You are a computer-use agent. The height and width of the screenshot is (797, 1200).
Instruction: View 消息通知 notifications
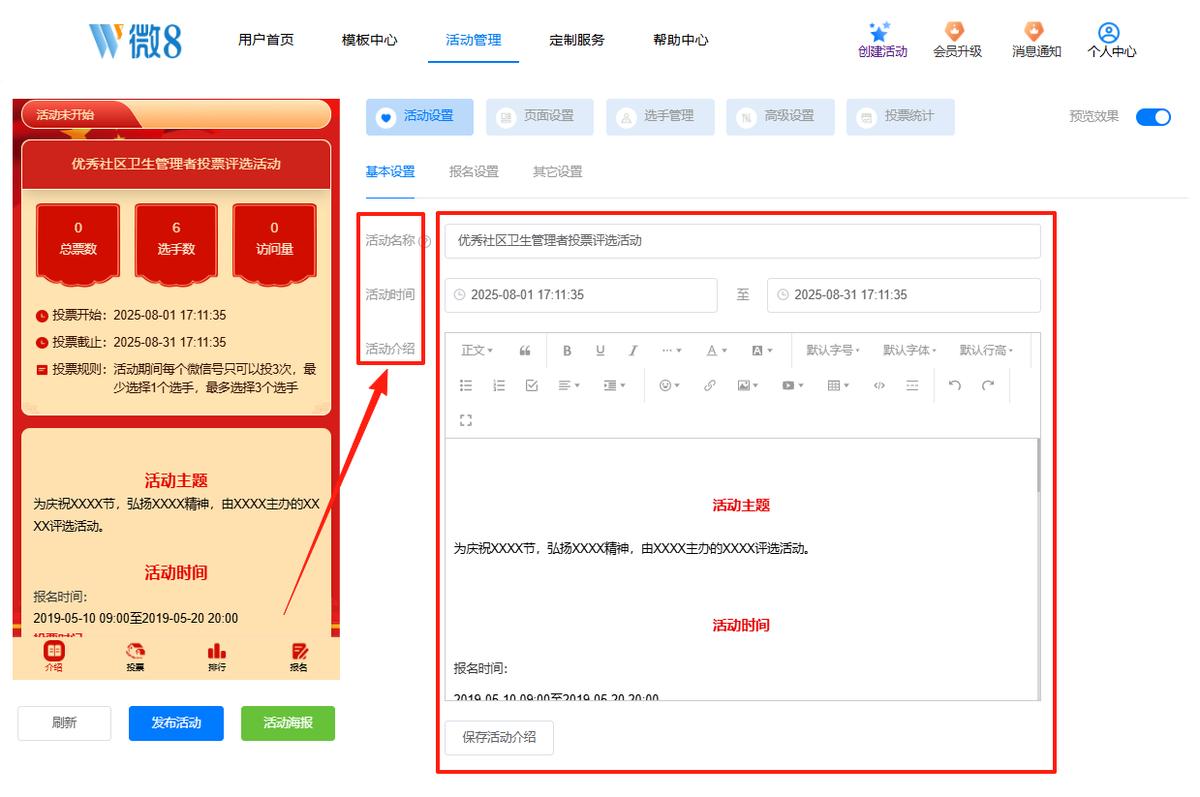[x=1036, y=40]
